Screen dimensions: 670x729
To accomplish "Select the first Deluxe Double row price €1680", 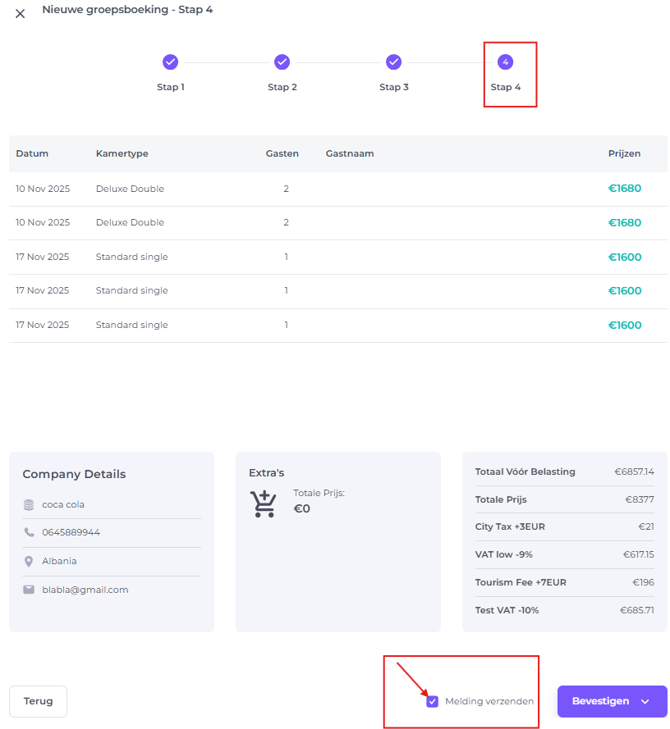I will click(624, 188).
